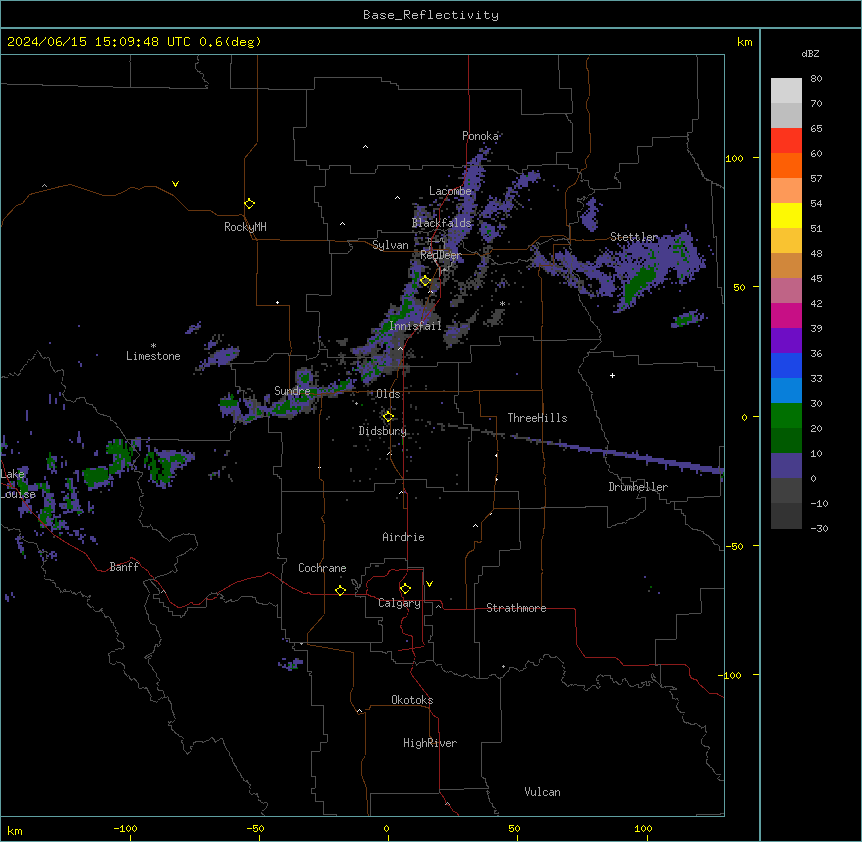Screen dimensions: 862x842
Task: Click the Sylvan map label
Action: pyautogui.click(x=390, y=245)
